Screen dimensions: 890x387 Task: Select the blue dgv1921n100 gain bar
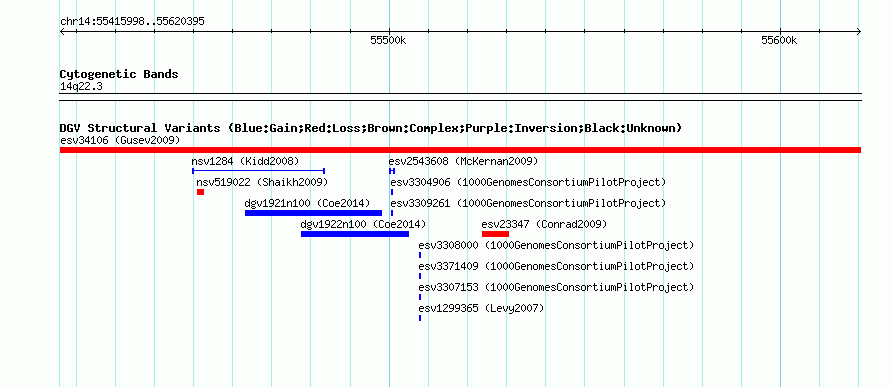pyautogui.click(x=313, y=213)
